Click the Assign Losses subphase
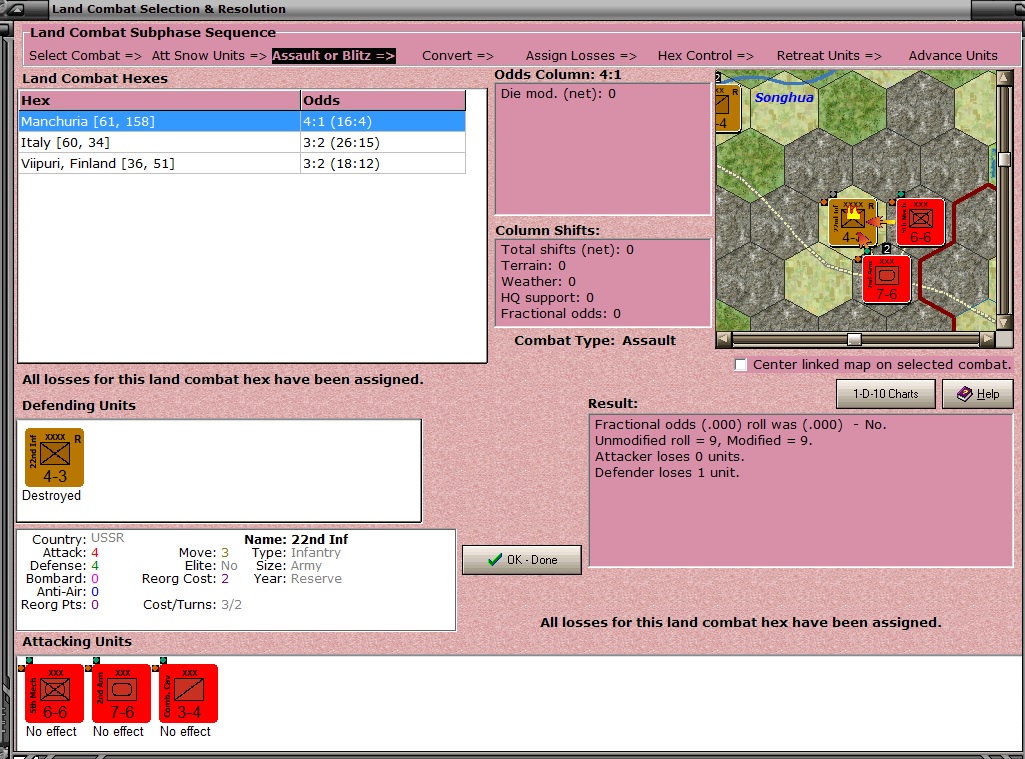 [x=580, y=56]
